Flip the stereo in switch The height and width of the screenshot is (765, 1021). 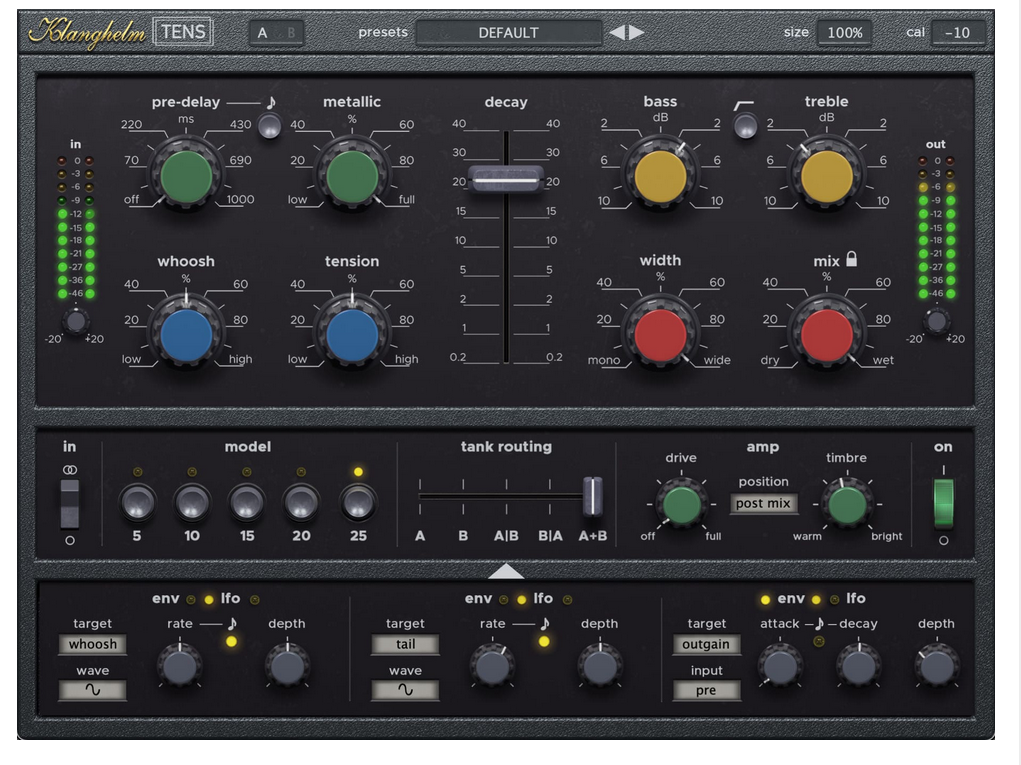(70, 504)
